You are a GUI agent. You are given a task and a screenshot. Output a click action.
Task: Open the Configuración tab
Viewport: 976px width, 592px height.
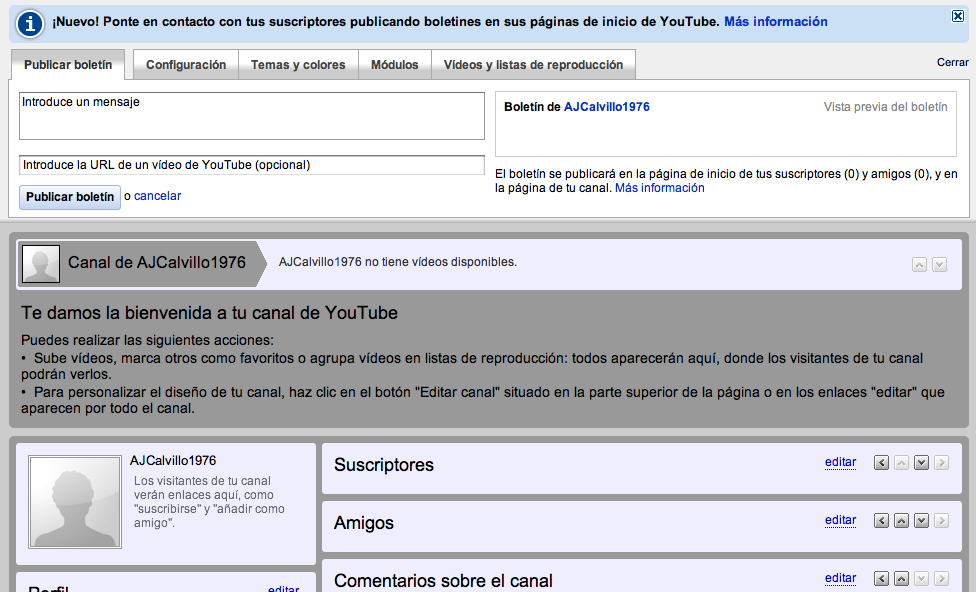(x=186, y=65)
